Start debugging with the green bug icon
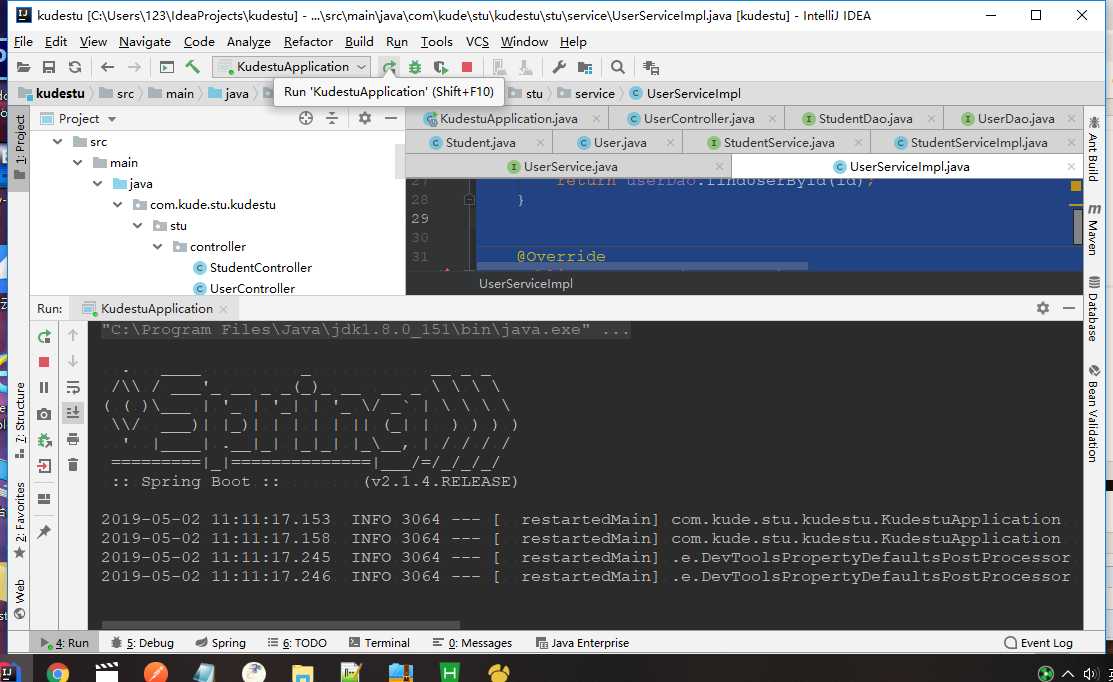 click(415, 67)
